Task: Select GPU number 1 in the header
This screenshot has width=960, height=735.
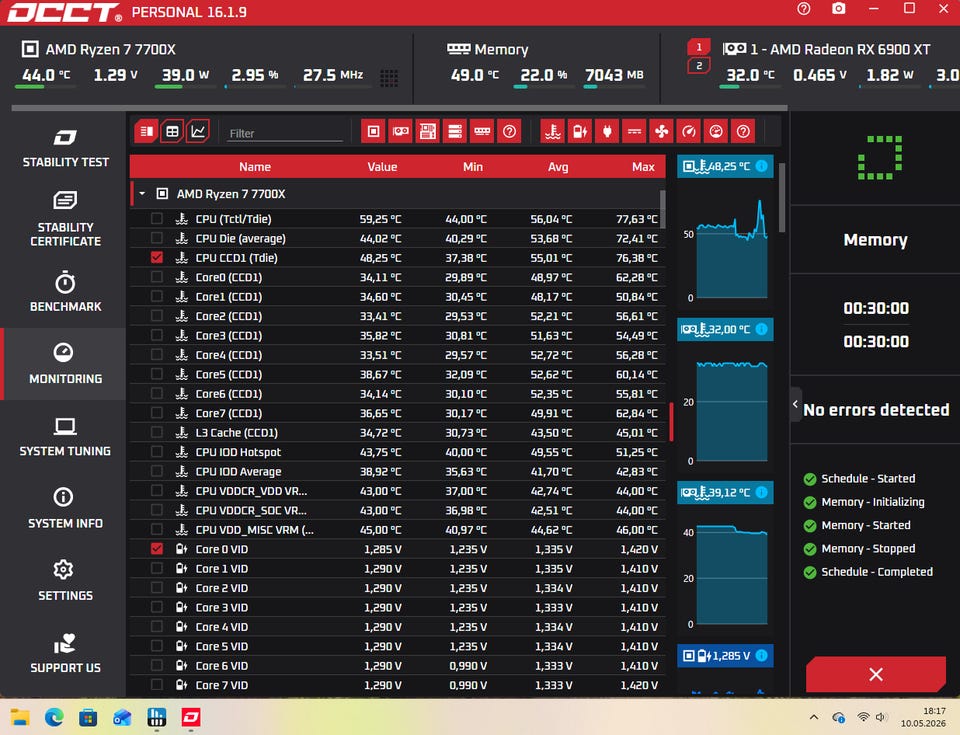Action: pos(699,47)
